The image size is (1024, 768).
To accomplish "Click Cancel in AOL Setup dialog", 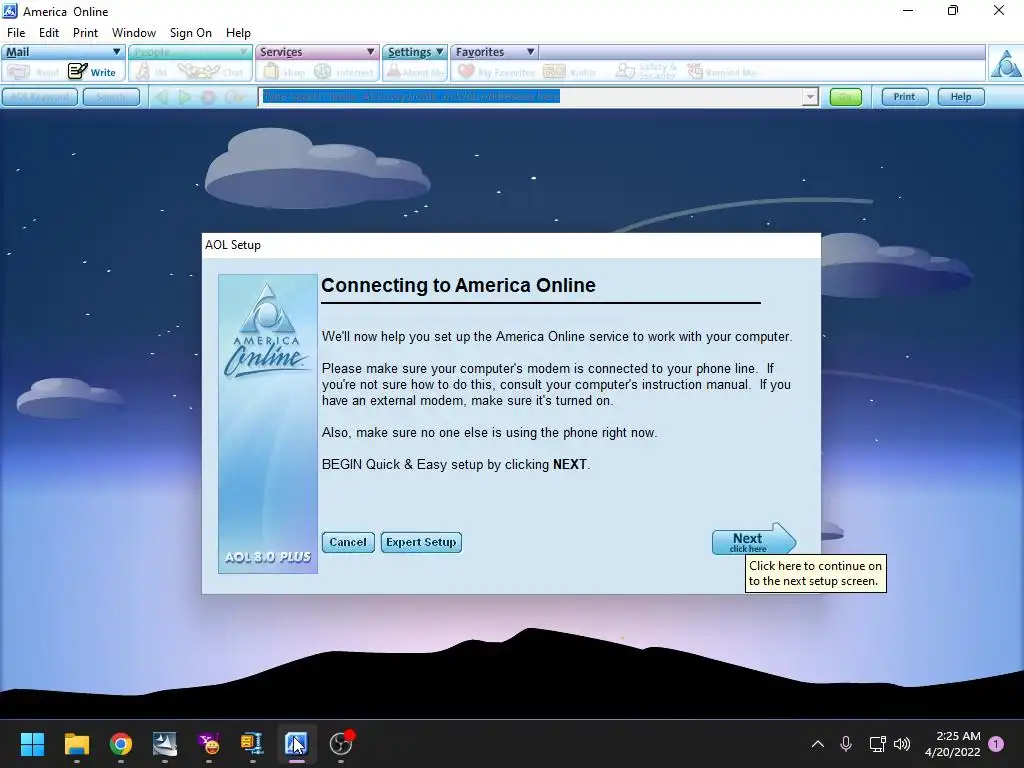I will click(x=348, y=542).
